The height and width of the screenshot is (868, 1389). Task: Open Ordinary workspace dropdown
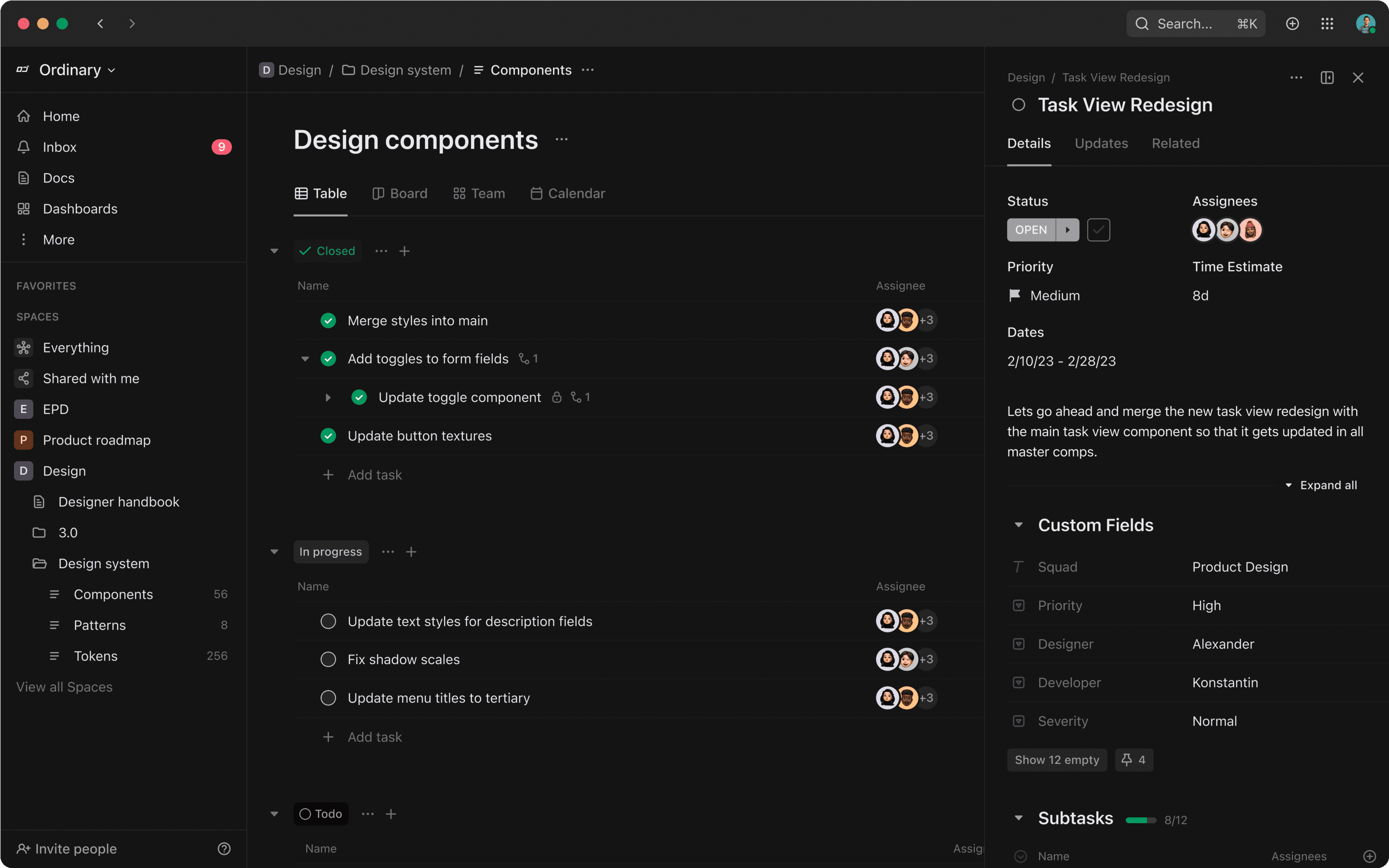click(x=77, y=70)
